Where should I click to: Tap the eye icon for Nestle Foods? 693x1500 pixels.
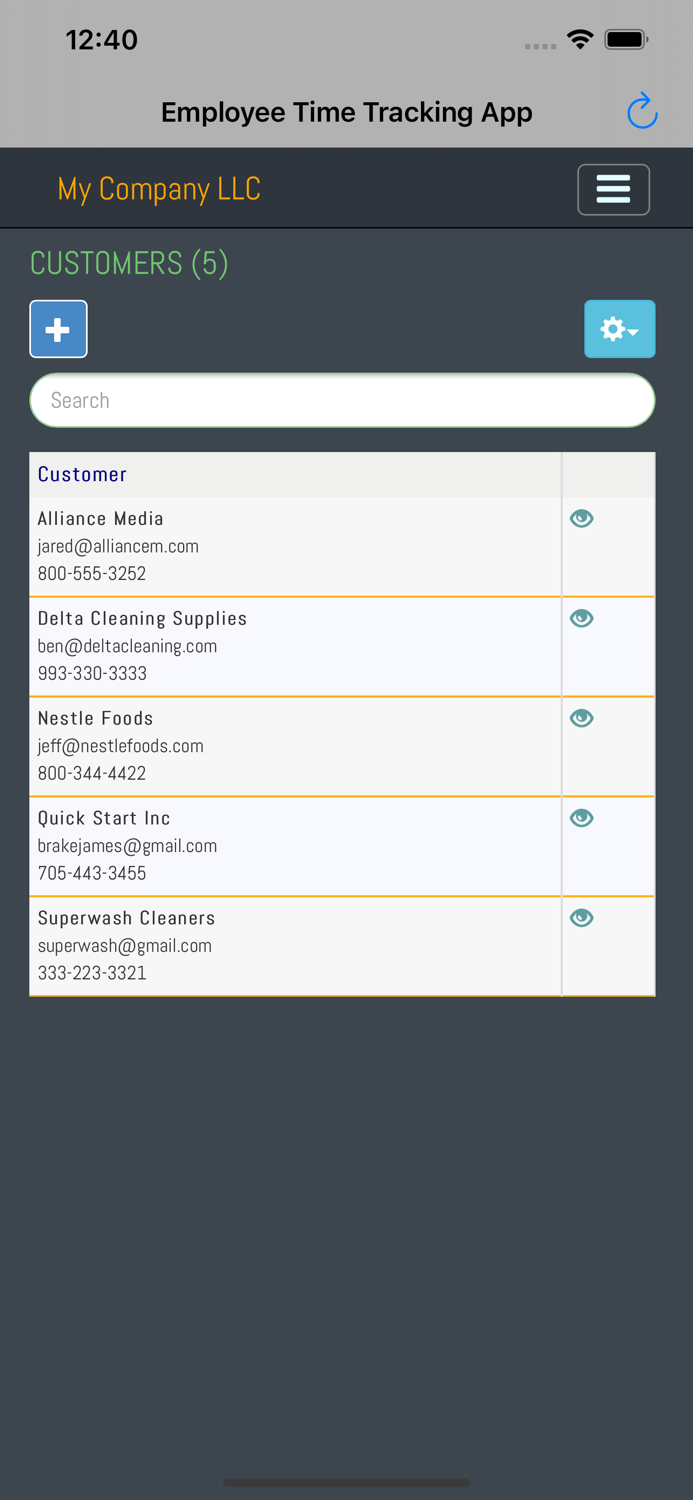tap(581, 717)
